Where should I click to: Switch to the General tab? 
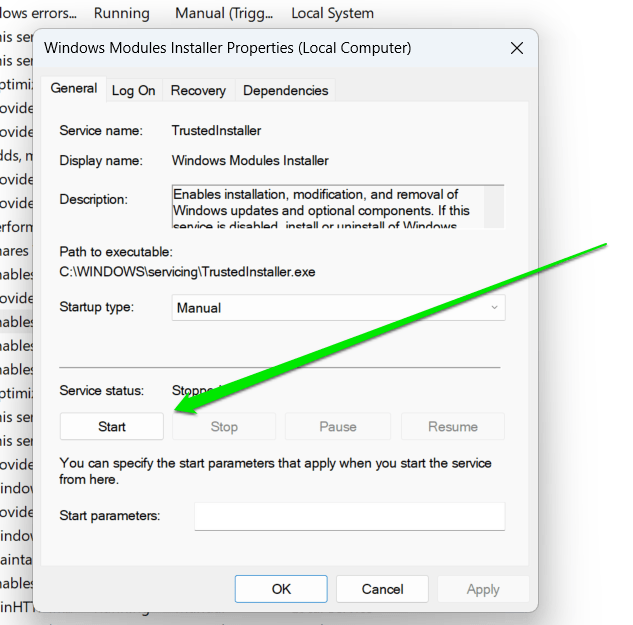[x=74, y=88]
